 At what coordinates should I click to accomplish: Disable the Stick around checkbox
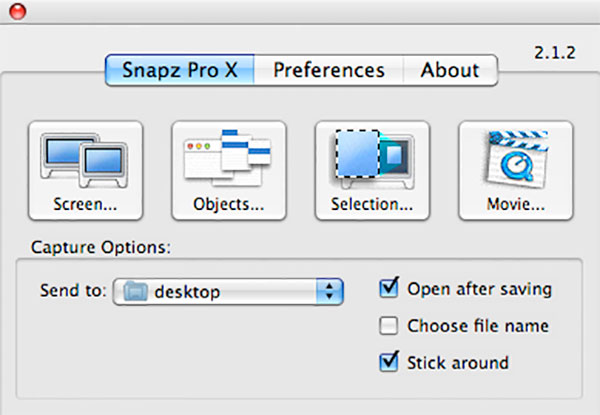pyautogui.click(x=389, y=362)
